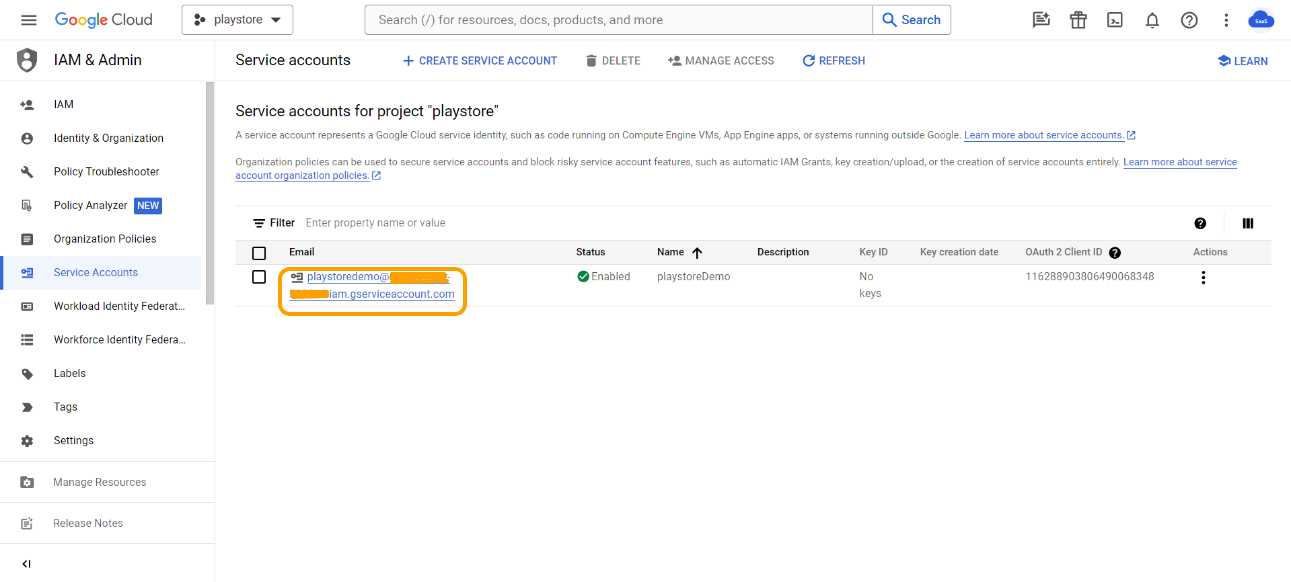Open the notifications bell
This screenshot has width=1291, height=582.
tap(1152, 20)
